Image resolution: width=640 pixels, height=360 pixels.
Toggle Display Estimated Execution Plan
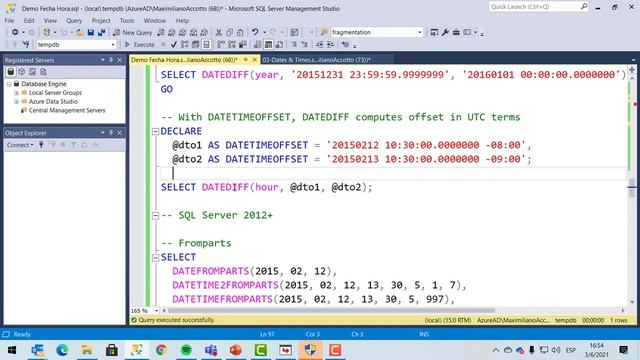[x=184, y=44]
